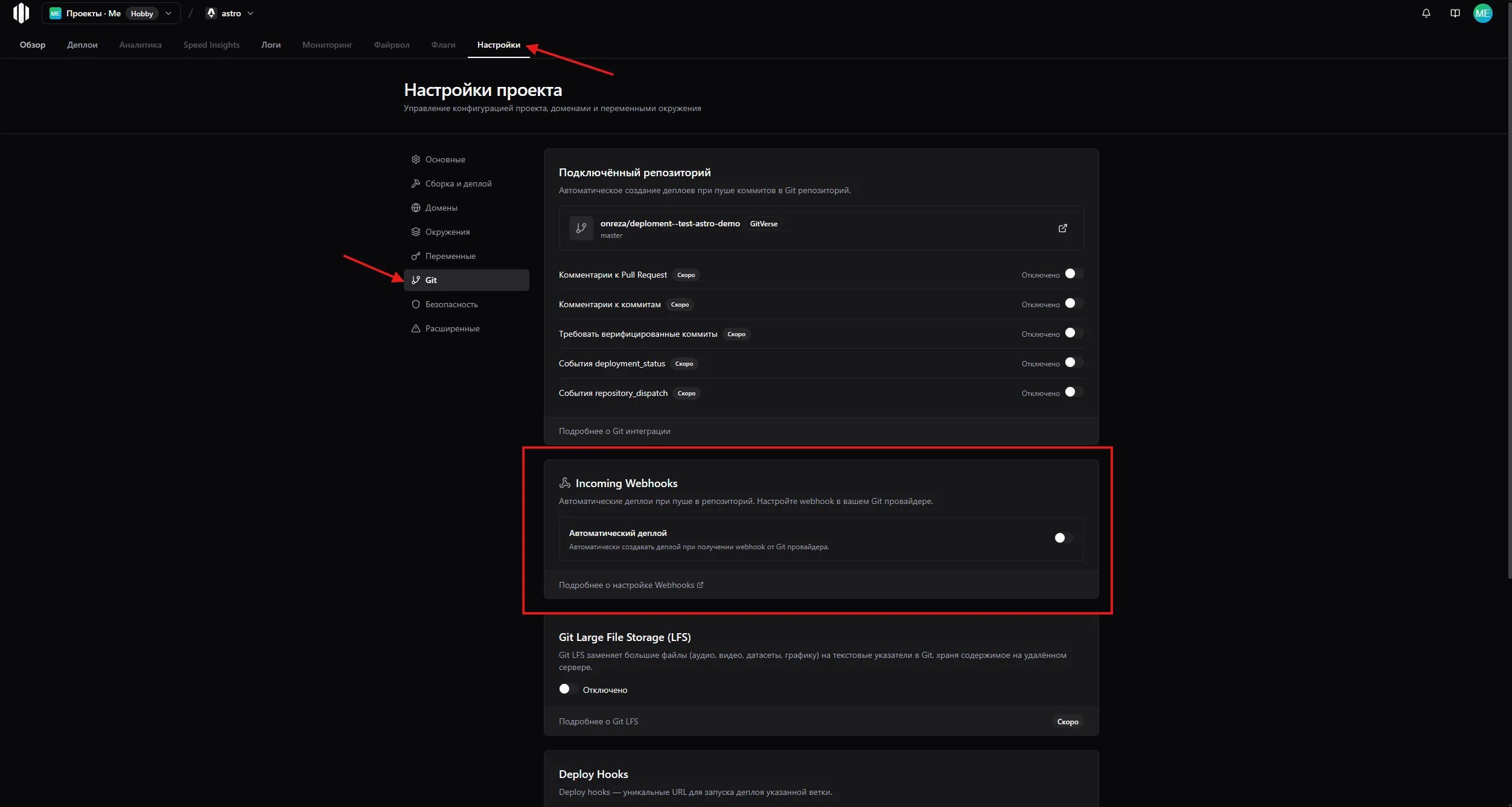Open the Безопасность sidebar section
Viewport: 1512px width, 807px height.
[451, 304]
